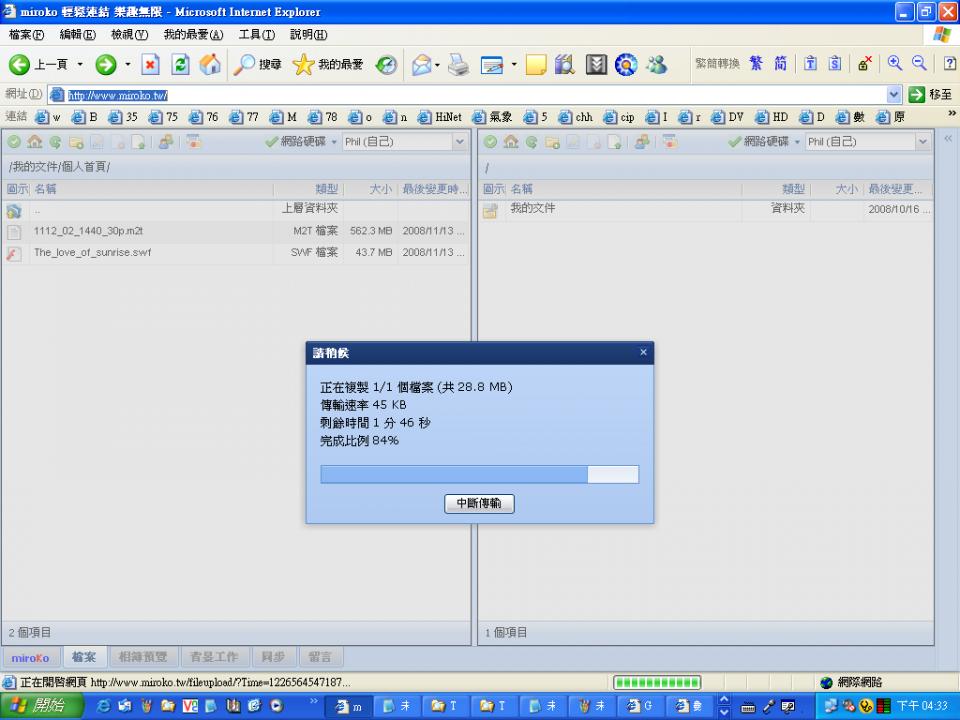Click the yellow note toolbar icon
The width and height of the screenshot is (960, 720).
coord(536,64)
